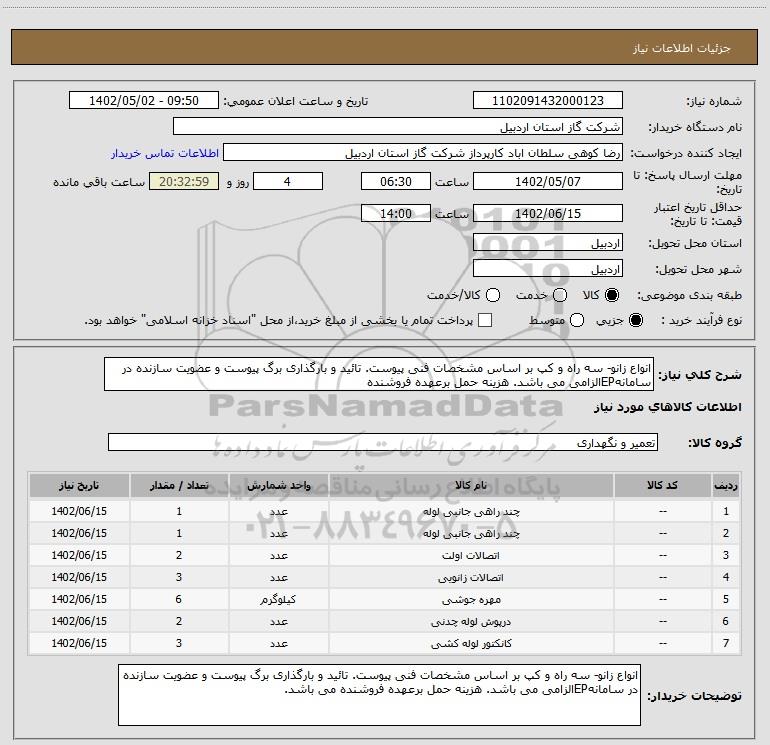Screen dimensions: 770x745
Task: Click the طبقه بندی موضوعی label
Action: 689,295
